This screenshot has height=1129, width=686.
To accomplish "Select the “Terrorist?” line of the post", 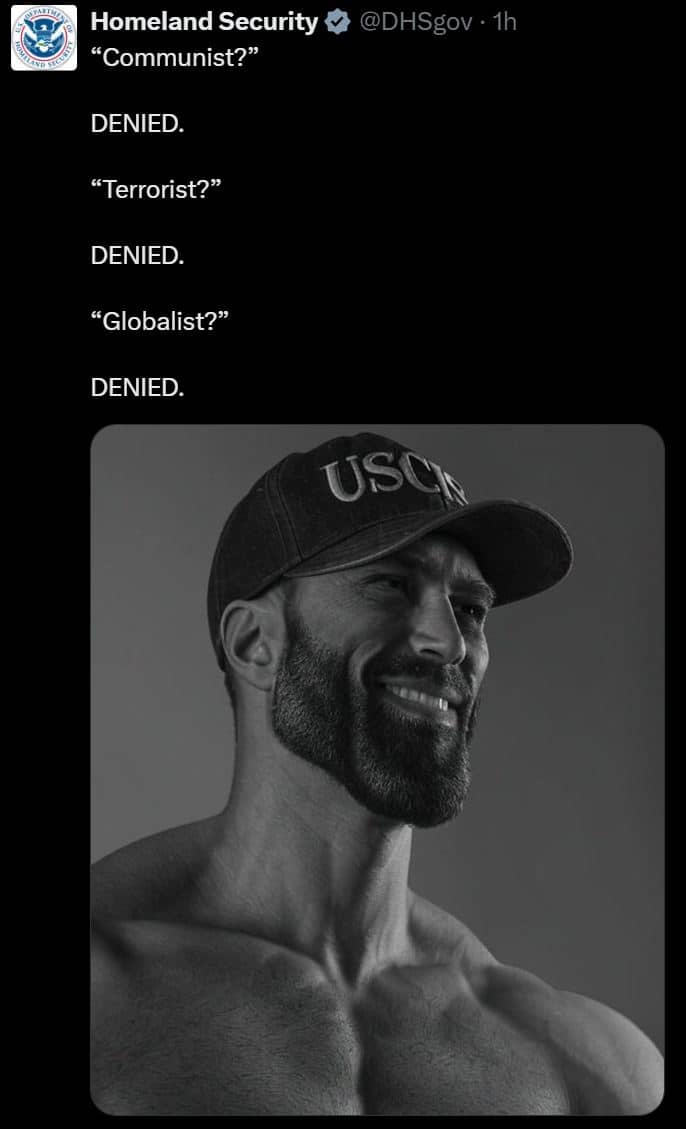I will [x=155, y=189].
